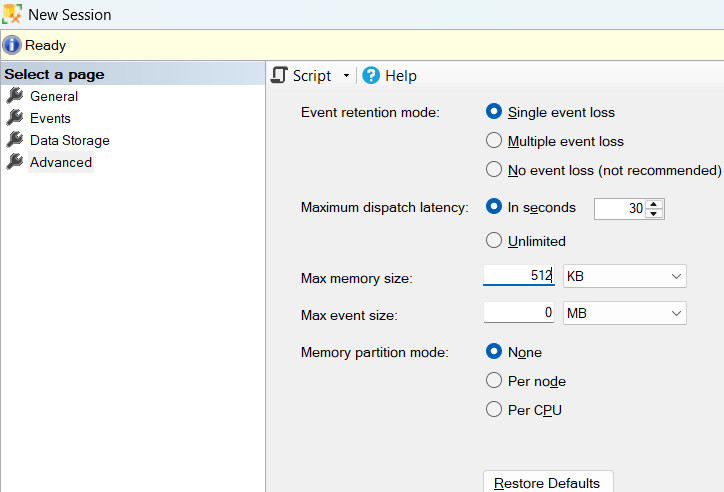Click the Help toolbar button
This screenshot has width=724, height=492.
(x=389, y=75)
